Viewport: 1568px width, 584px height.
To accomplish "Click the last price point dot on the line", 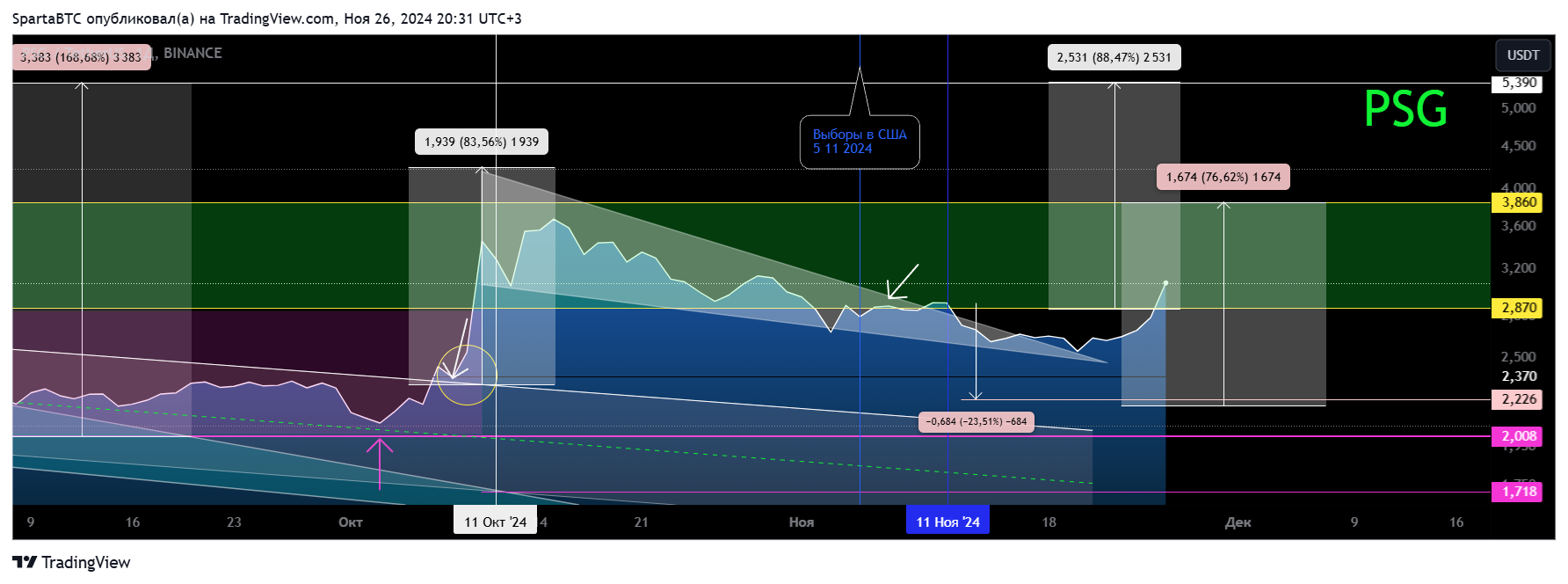I will click(1165, 283).
